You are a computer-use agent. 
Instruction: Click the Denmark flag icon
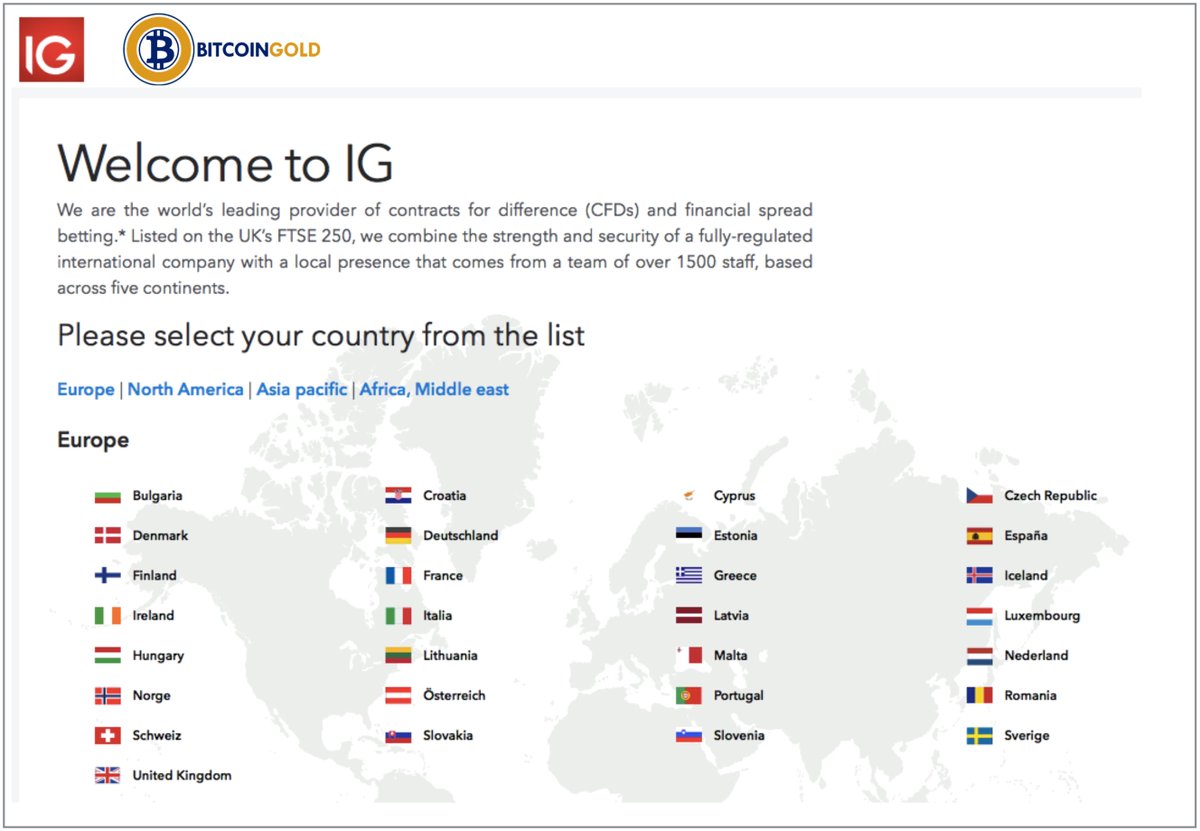(x=107, y=536)
